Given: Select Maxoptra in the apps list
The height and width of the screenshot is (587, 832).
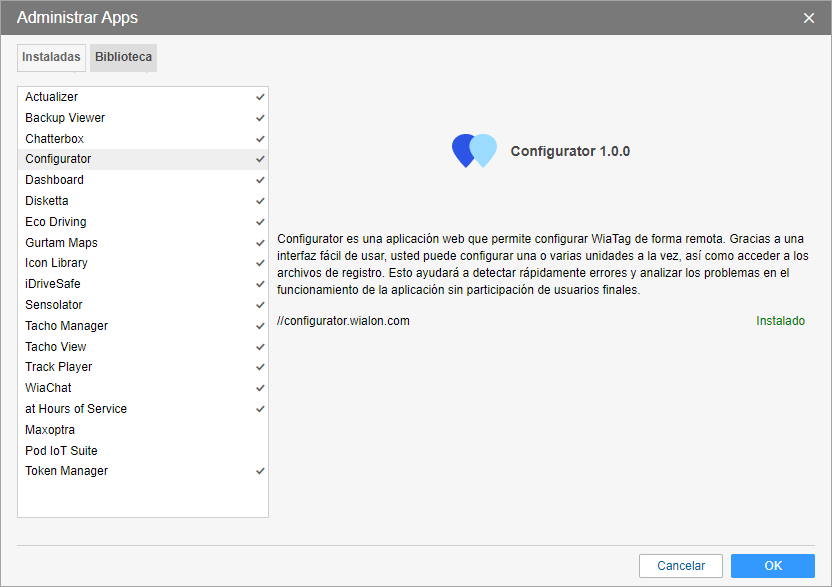Looking at the screenshot, I should [x=50, y=430].
